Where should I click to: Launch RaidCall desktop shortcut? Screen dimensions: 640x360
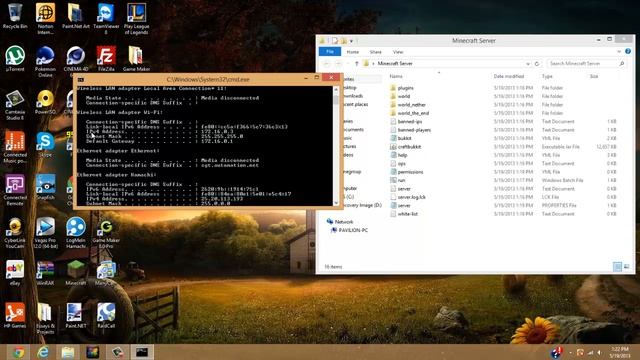106,315
